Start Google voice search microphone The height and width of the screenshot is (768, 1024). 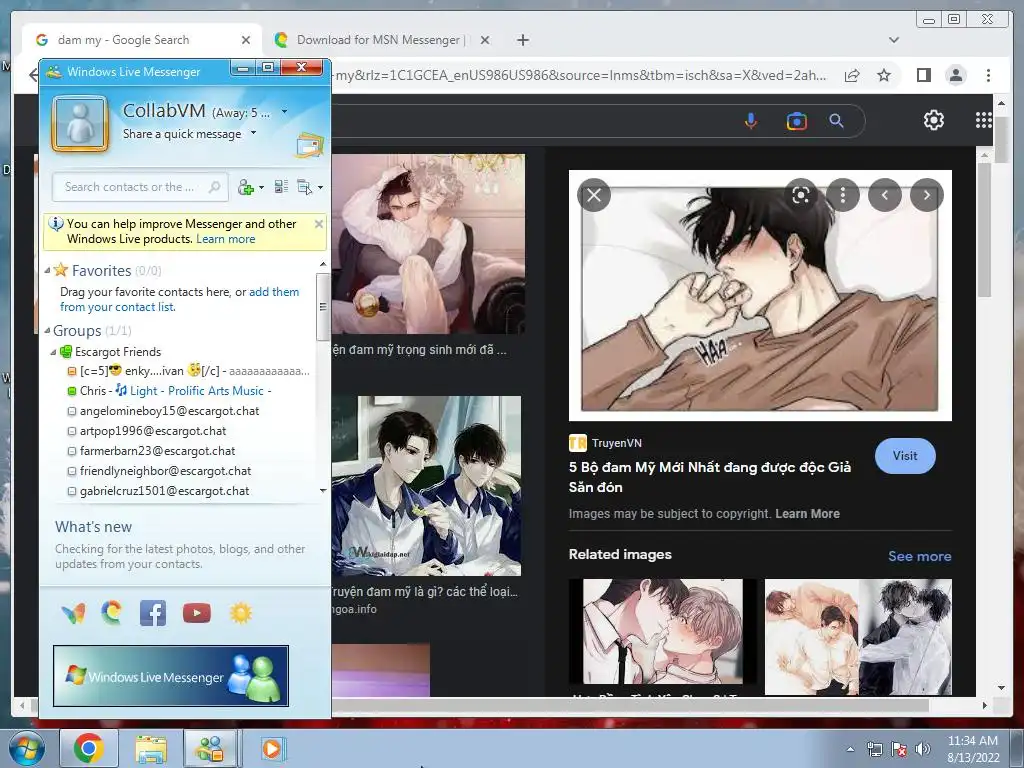coord(751,121)
